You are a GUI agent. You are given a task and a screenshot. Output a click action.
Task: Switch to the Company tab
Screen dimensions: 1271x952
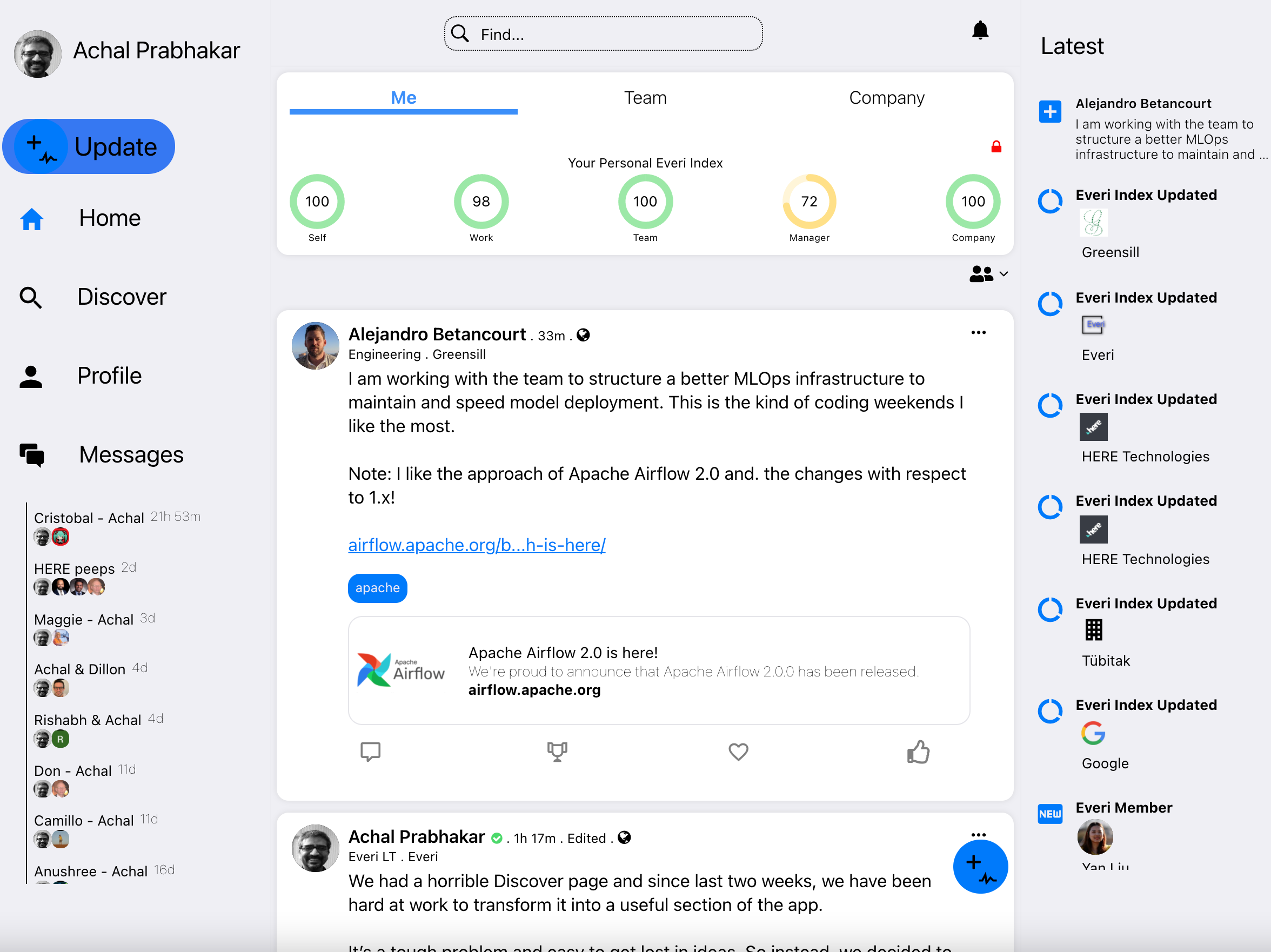(x=886, y=98)
